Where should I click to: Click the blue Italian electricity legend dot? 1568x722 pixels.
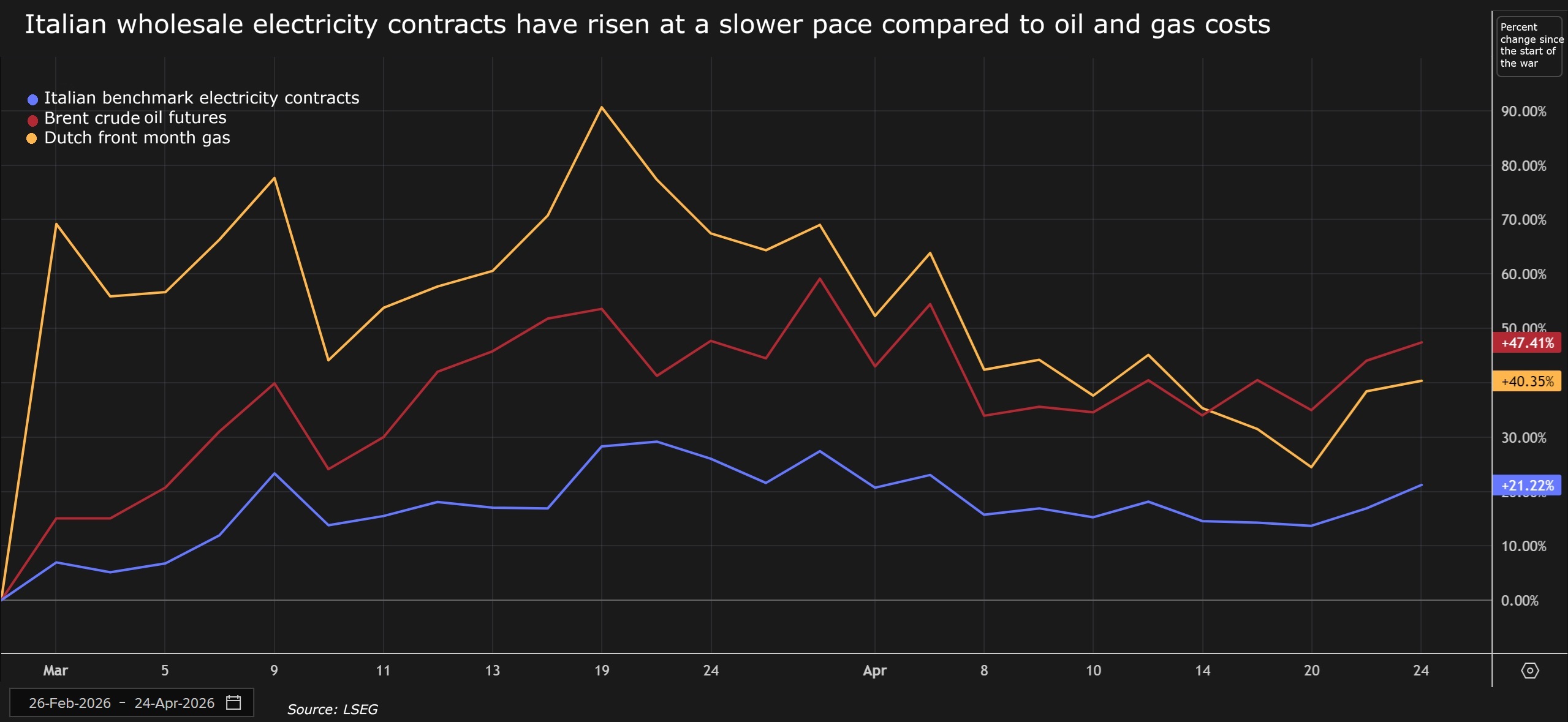point(32,99)
